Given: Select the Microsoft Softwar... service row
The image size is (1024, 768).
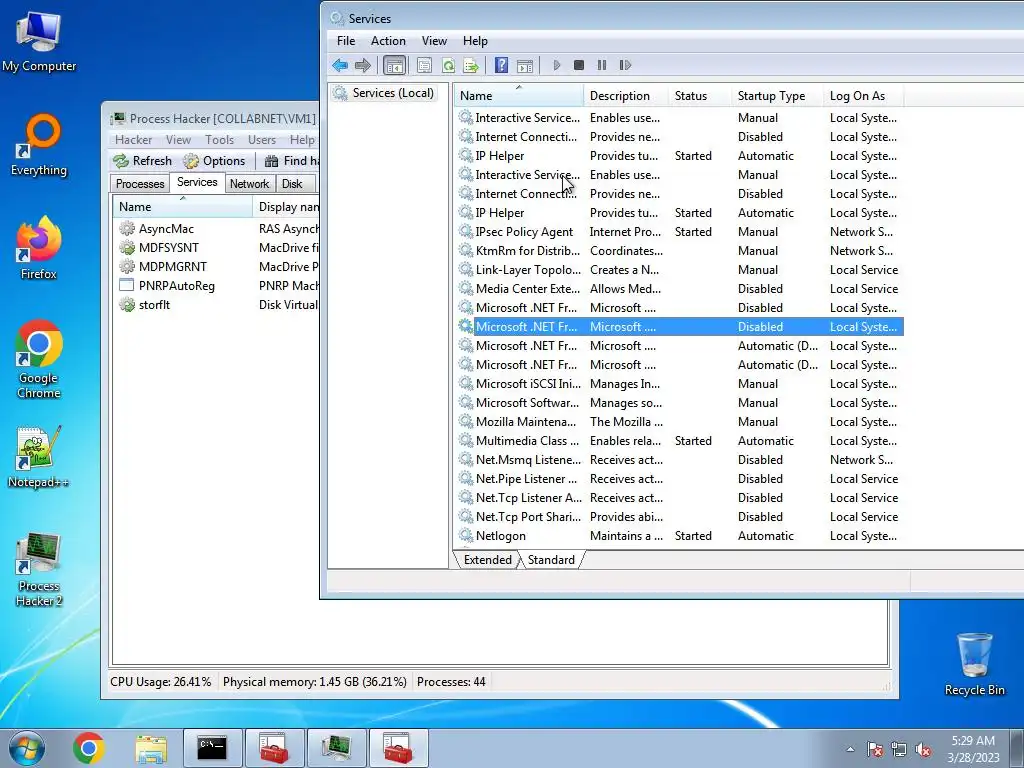Looking at the screenshot, I should pos(679,403).
